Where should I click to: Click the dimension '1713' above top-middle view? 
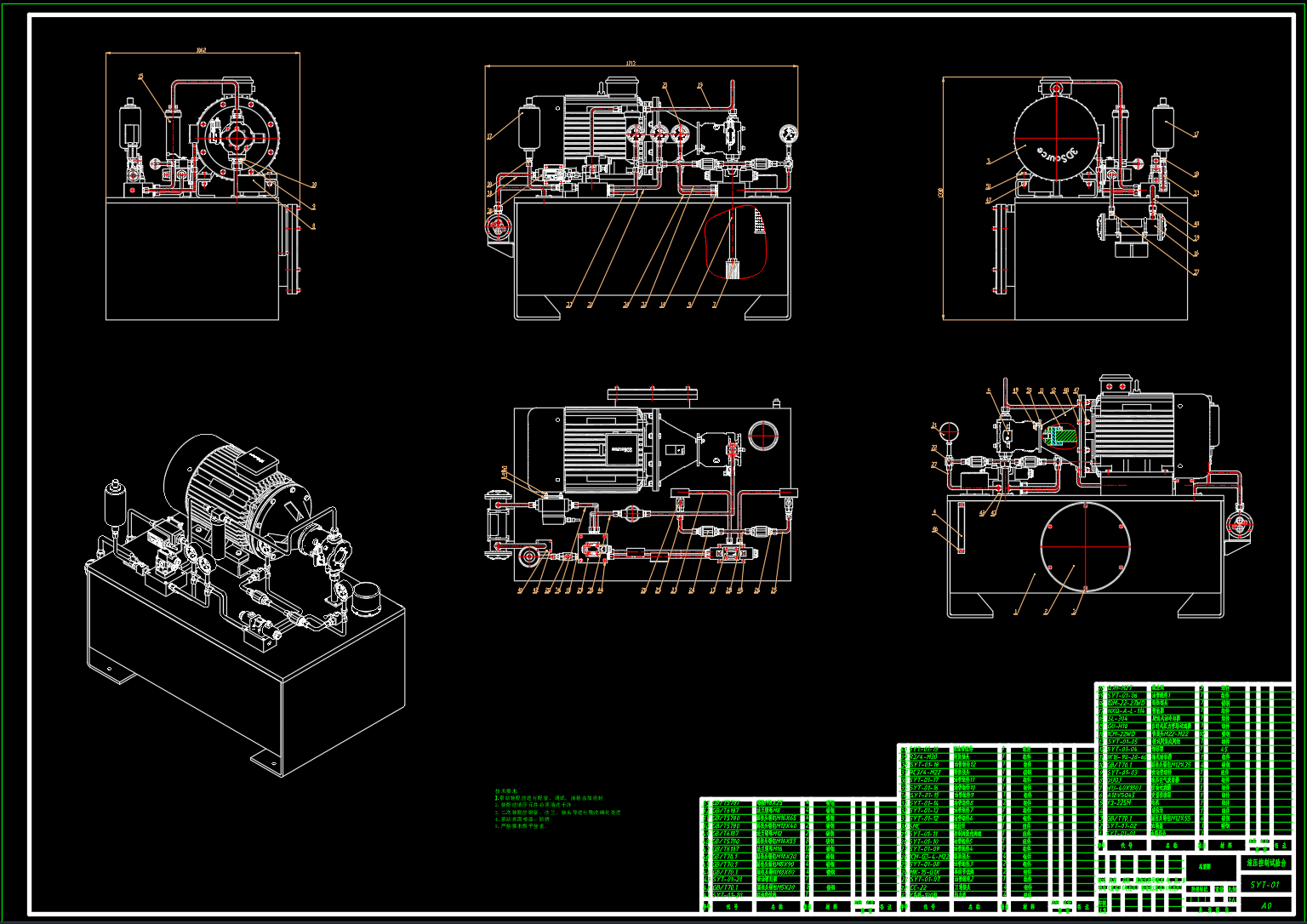pos(631,62)
